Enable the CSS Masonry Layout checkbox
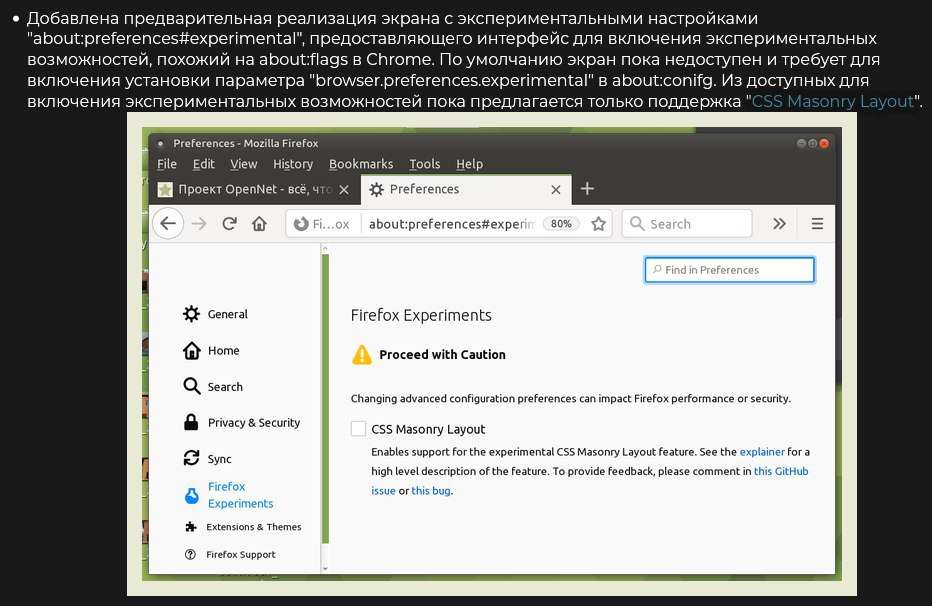This screenshot has height=606, width=932. click(x=358, y=428)
